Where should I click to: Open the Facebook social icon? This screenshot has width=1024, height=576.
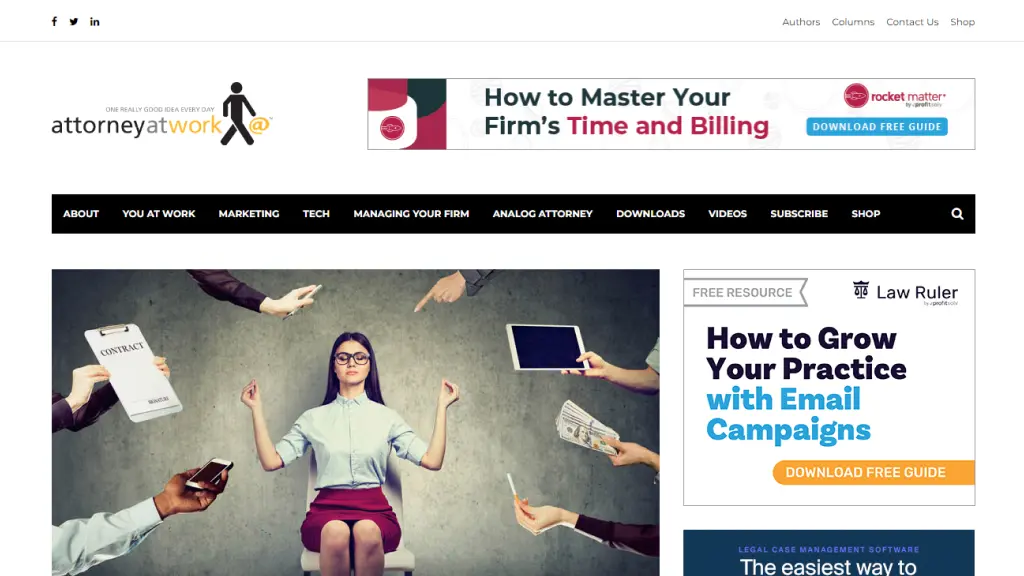coord(54,22)
